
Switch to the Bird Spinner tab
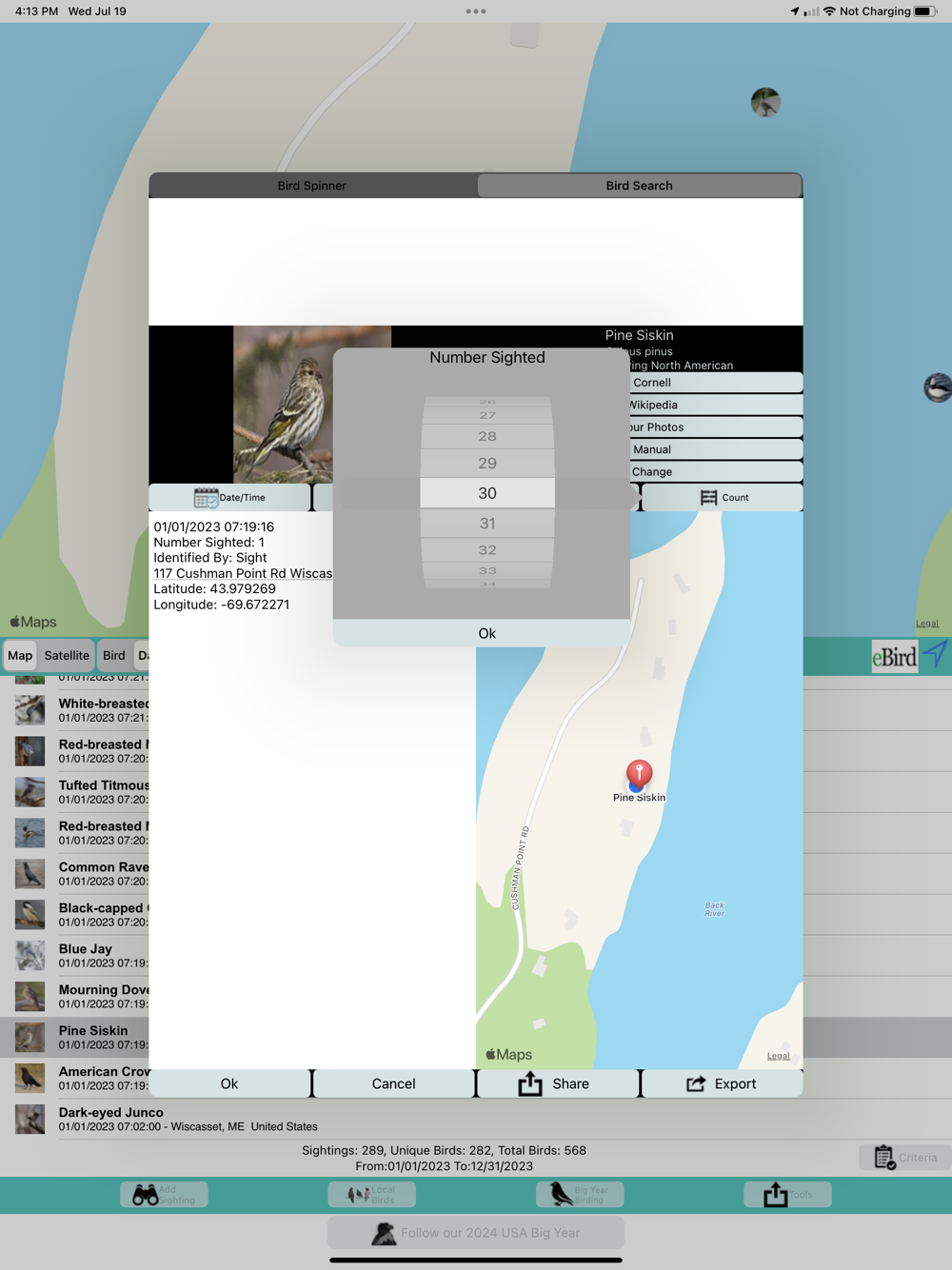tap(312, 186)
